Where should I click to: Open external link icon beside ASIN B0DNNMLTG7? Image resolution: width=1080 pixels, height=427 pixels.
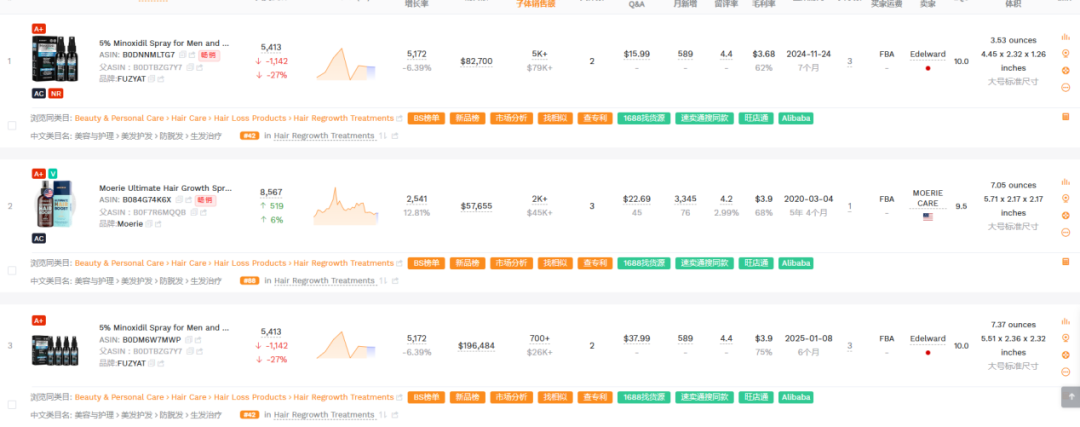(x=191, y=54)
